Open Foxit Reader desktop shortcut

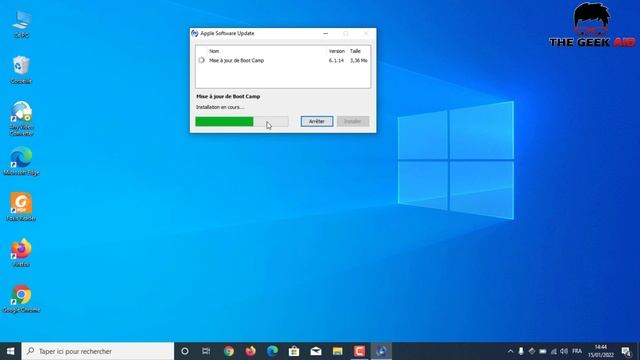point(21,207)
